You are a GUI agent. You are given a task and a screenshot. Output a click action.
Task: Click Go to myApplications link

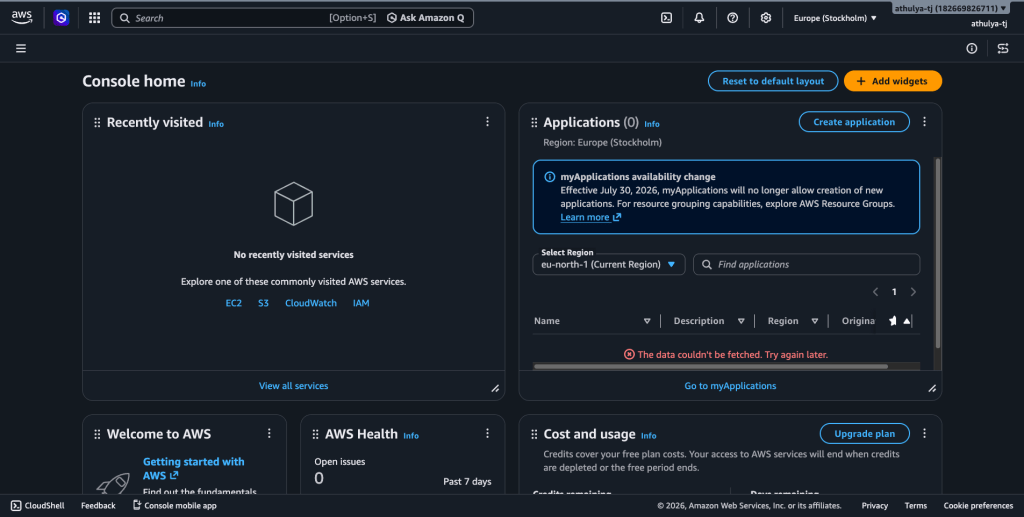[730, 386]
